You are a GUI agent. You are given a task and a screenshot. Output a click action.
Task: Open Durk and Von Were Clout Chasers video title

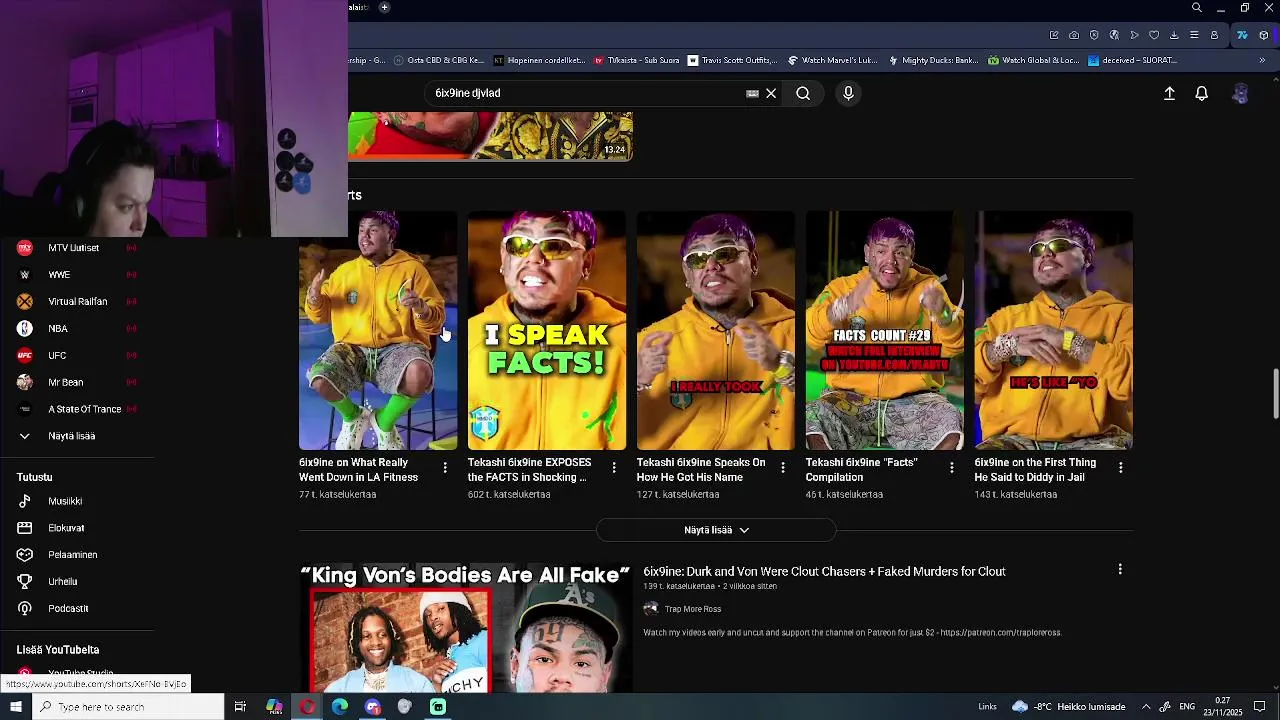tap(824, 571)
